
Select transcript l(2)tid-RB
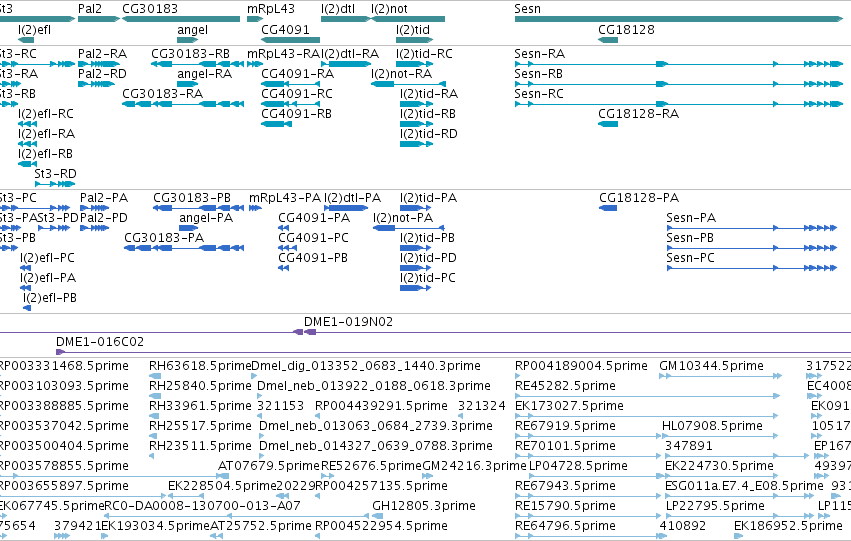click(x=416, y=124)
